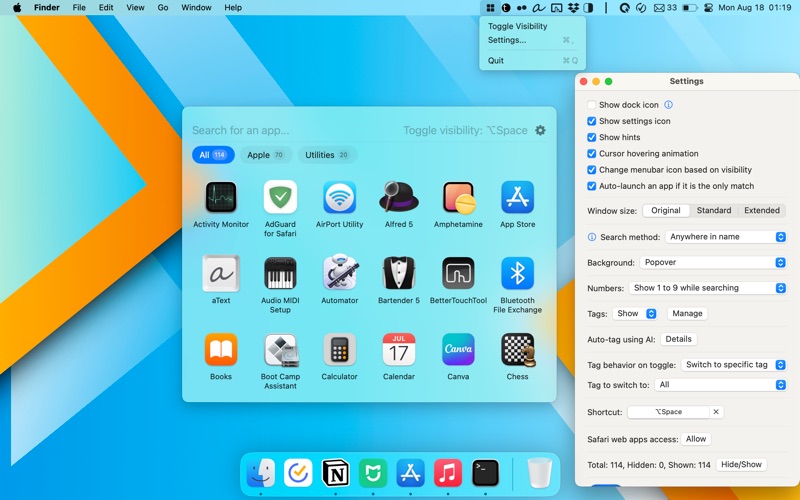800x500 pixels.
Task: Click the info icon beside Show dock icon
Action: (x=668, y=105)
